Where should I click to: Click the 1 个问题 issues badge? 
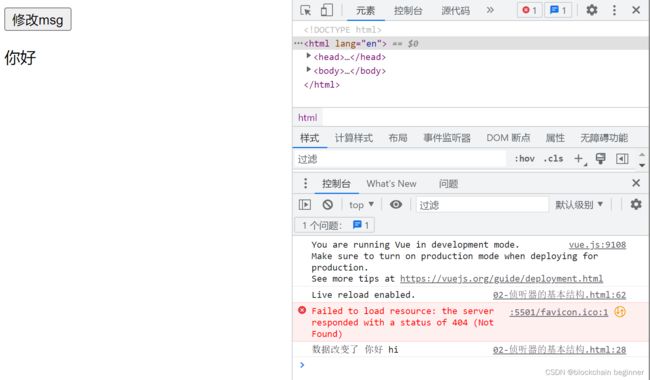pyautogui.click(x=335, y=225)
